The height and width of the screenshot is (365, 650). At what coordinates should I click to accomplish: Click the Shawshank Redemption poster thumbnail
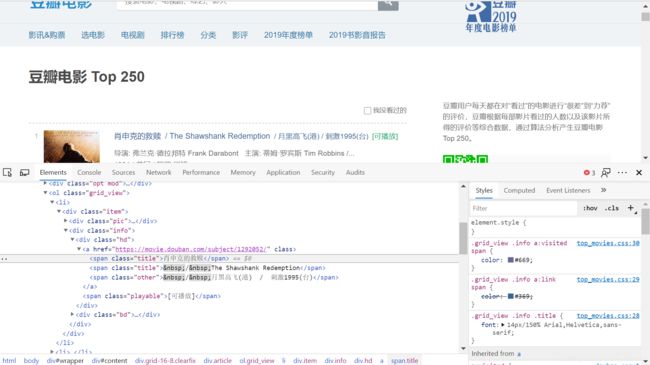(x=72, y=146)
